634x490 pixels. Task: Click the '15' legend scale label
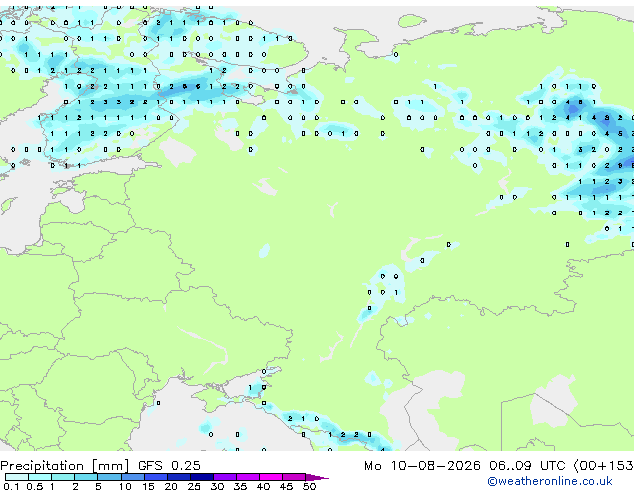click(148, 486)
